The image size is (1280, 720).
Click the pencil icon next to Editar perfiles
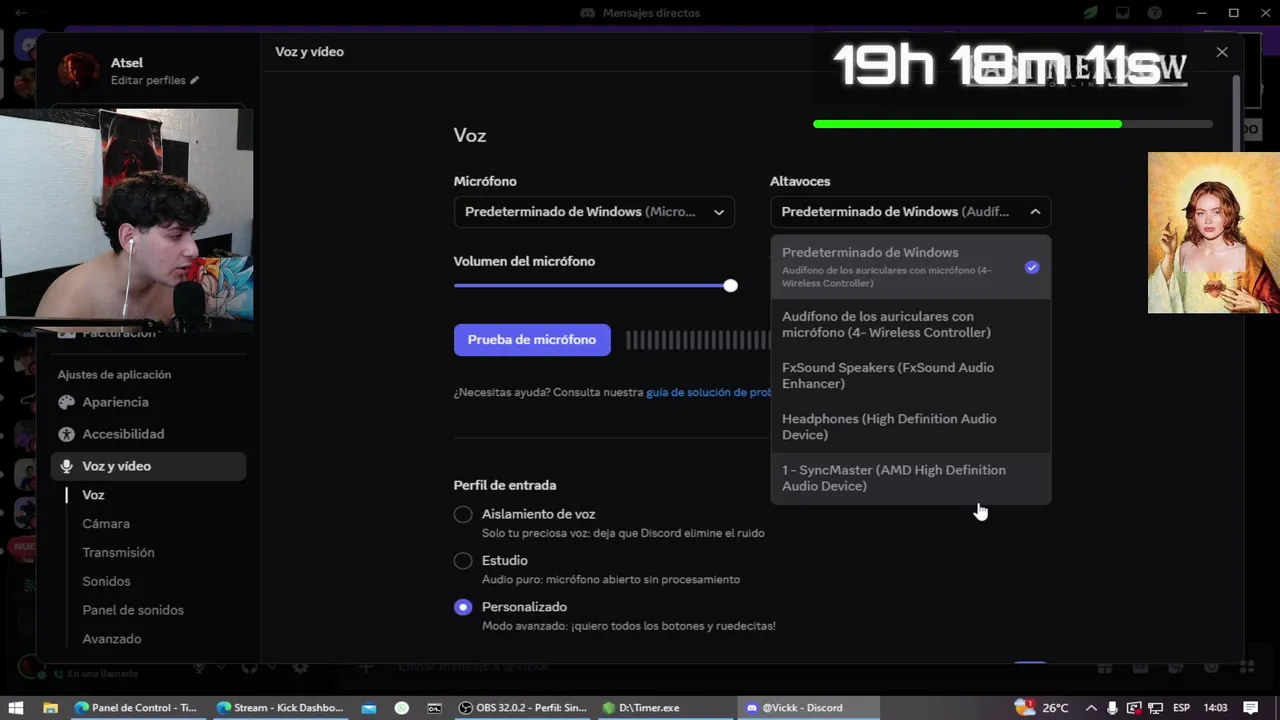195,80
